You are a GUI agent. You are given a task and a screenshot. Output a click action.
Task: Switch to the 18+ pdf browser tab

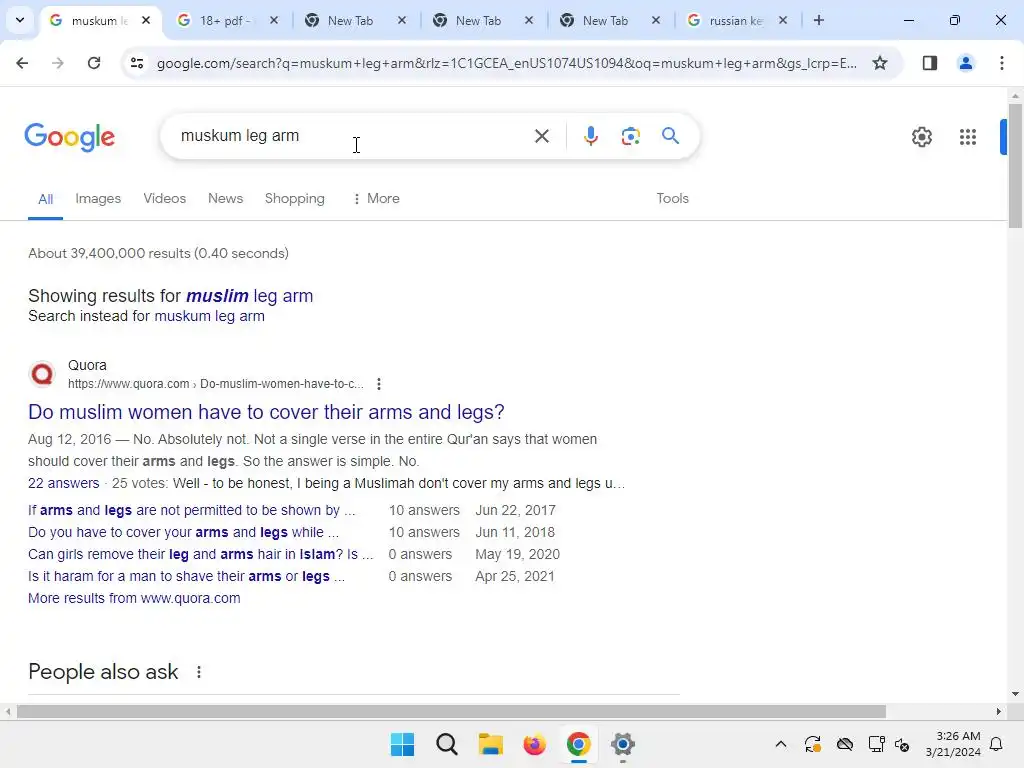pyautogui.click(x=227, y=20)
